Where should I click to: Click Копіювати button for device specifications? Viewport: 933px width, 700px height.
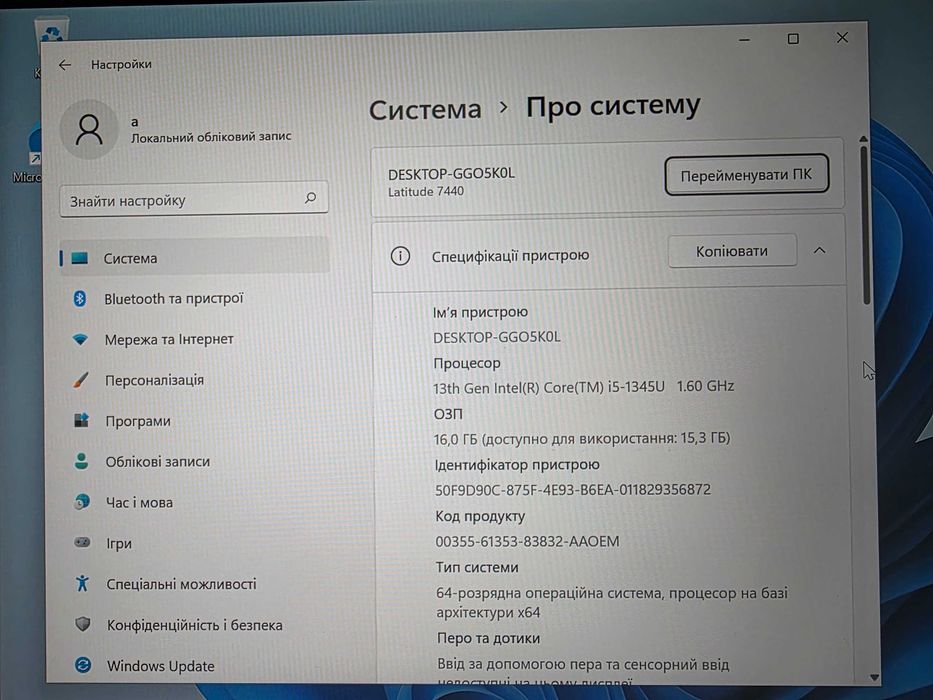click(732, 251)
